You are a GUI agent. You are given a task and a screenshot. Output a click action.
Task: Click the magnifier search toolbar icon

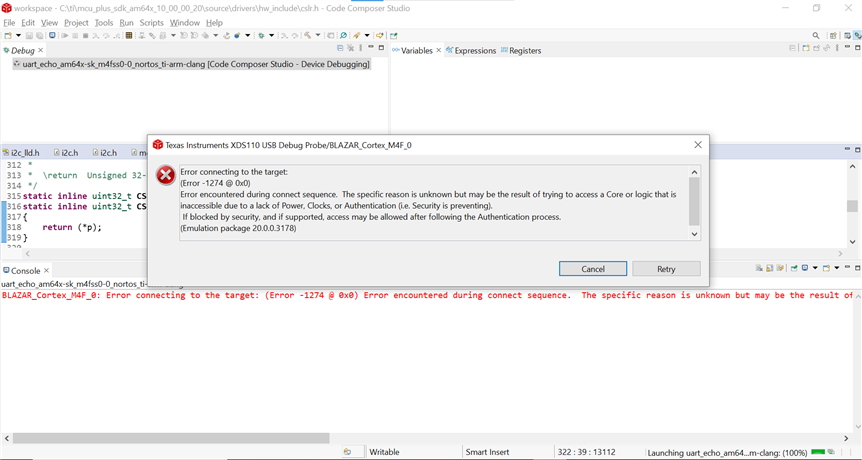click(x=343, y=35)
